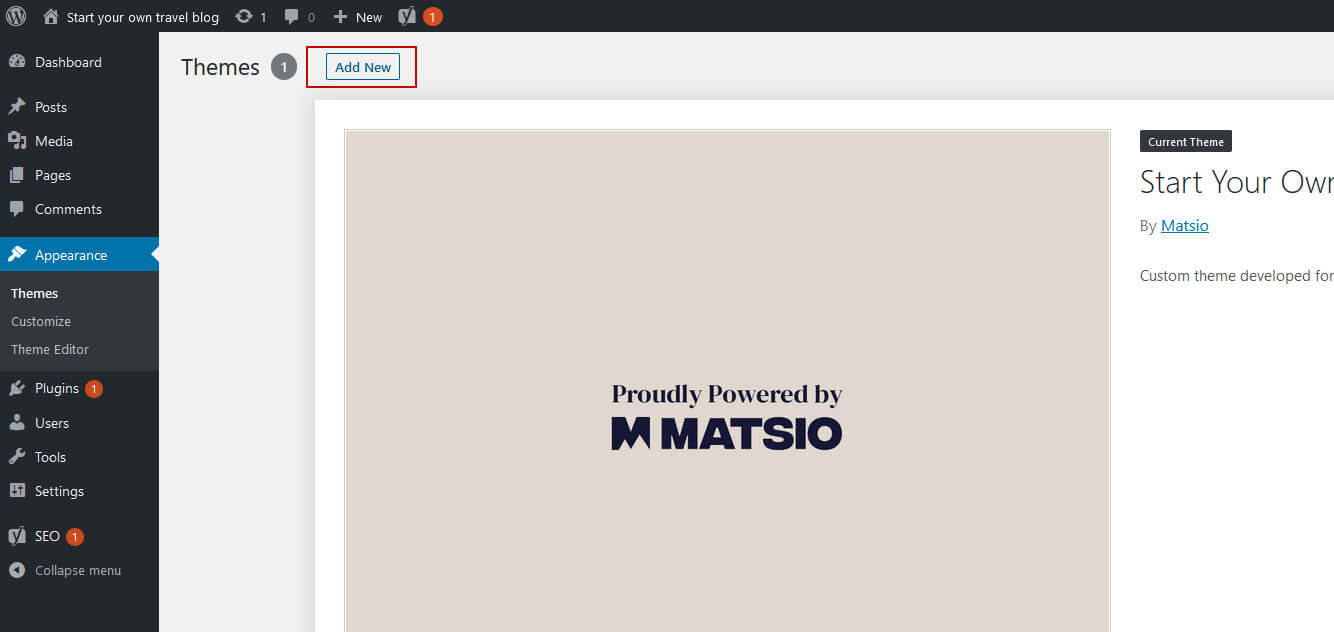This screenshot has height=632, width=1334.
Task: Click the Settings sliders icon
Action: coord(17,491)
